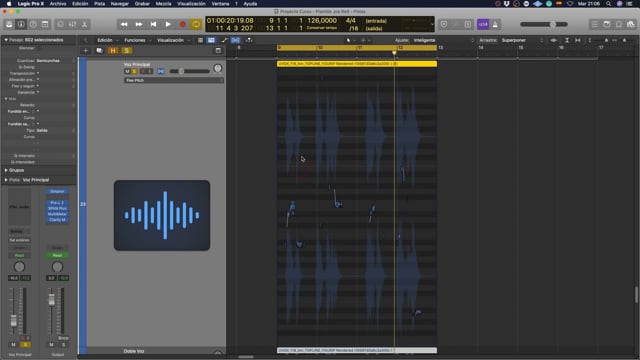Collapse the Pasaje region inspector triangle
This screenshot has width=640, height=360.
pos(6,40)
